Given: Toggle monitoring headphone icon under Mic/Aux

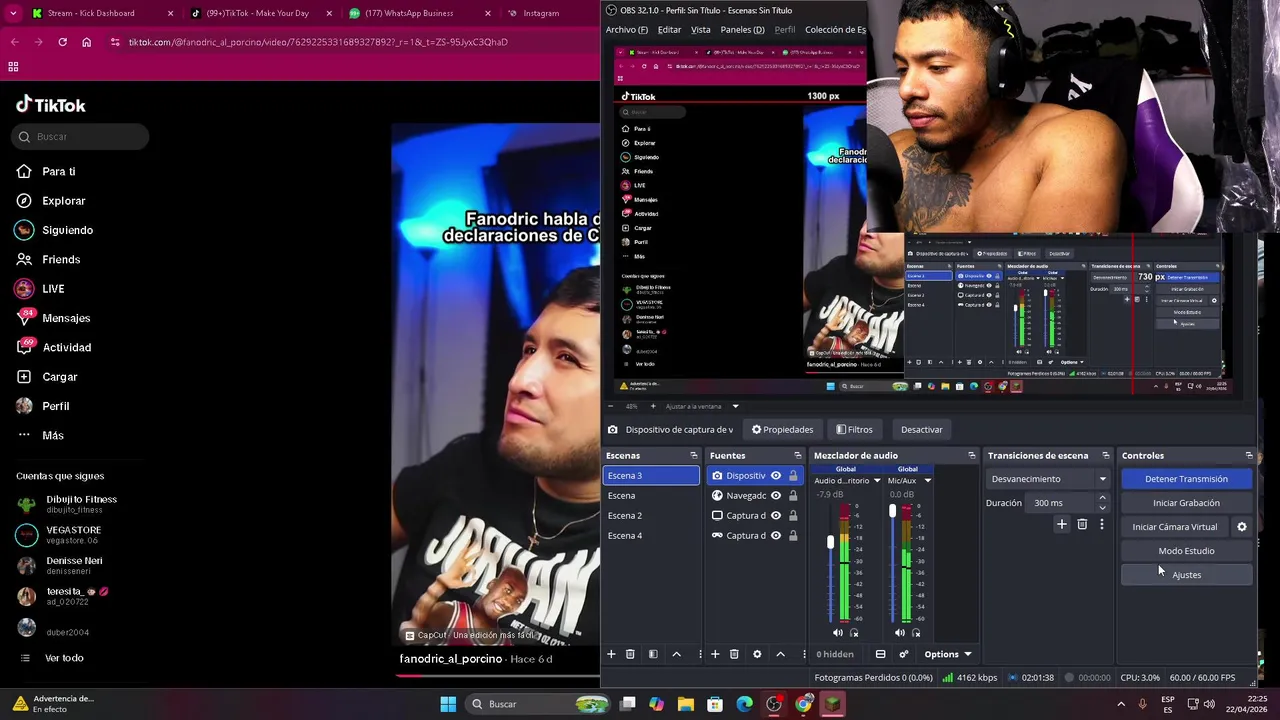Looking at the screenshot, I should (916, 632).
